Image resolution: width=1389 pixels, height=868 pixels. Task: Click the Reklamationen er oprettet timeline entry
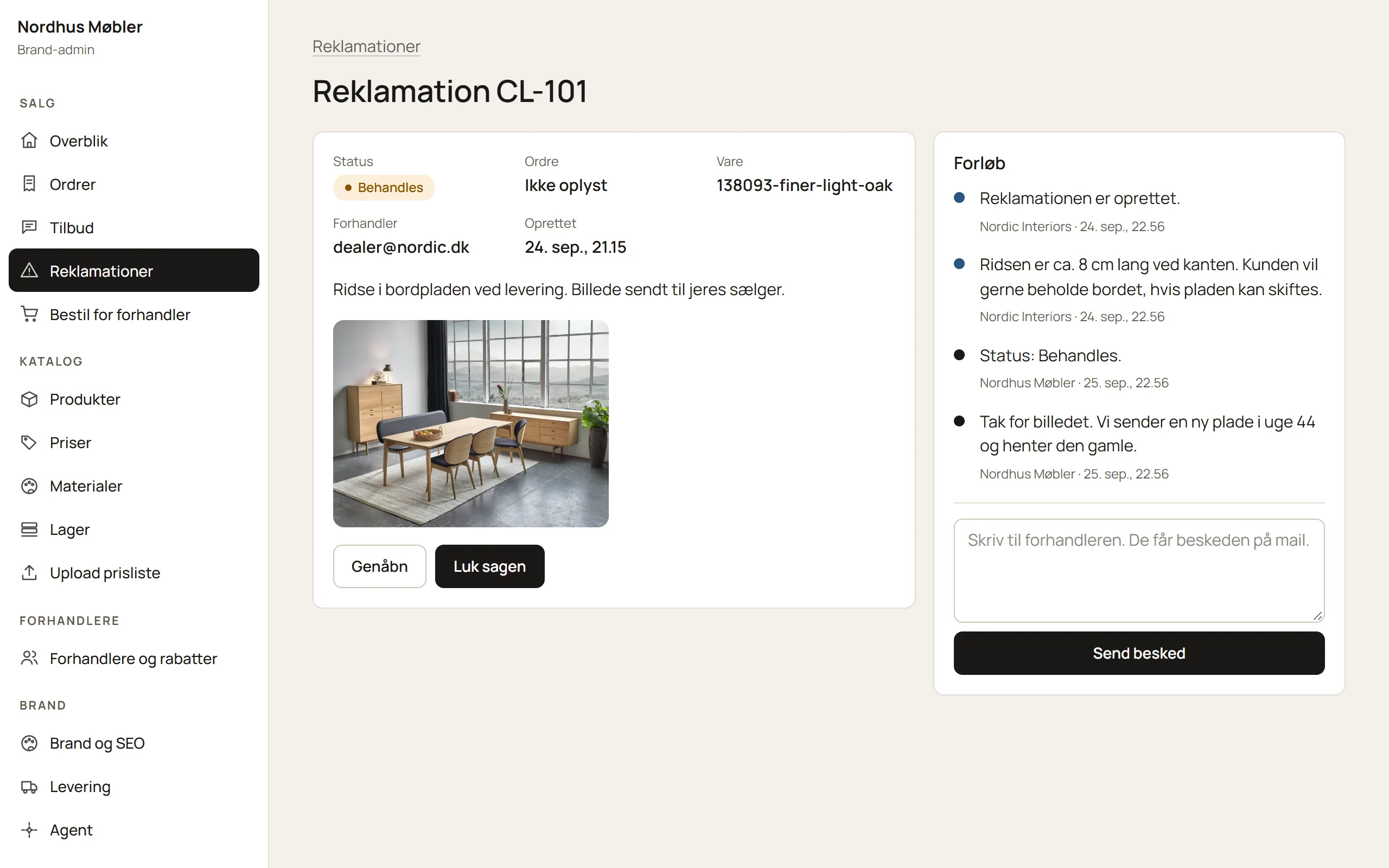1080,198
